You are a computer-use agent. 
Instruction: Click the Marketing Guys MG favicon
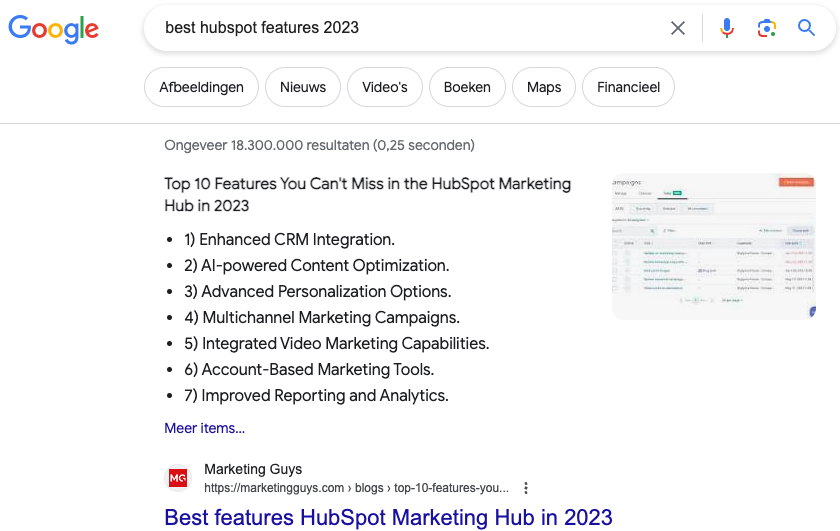coord(178,477)
